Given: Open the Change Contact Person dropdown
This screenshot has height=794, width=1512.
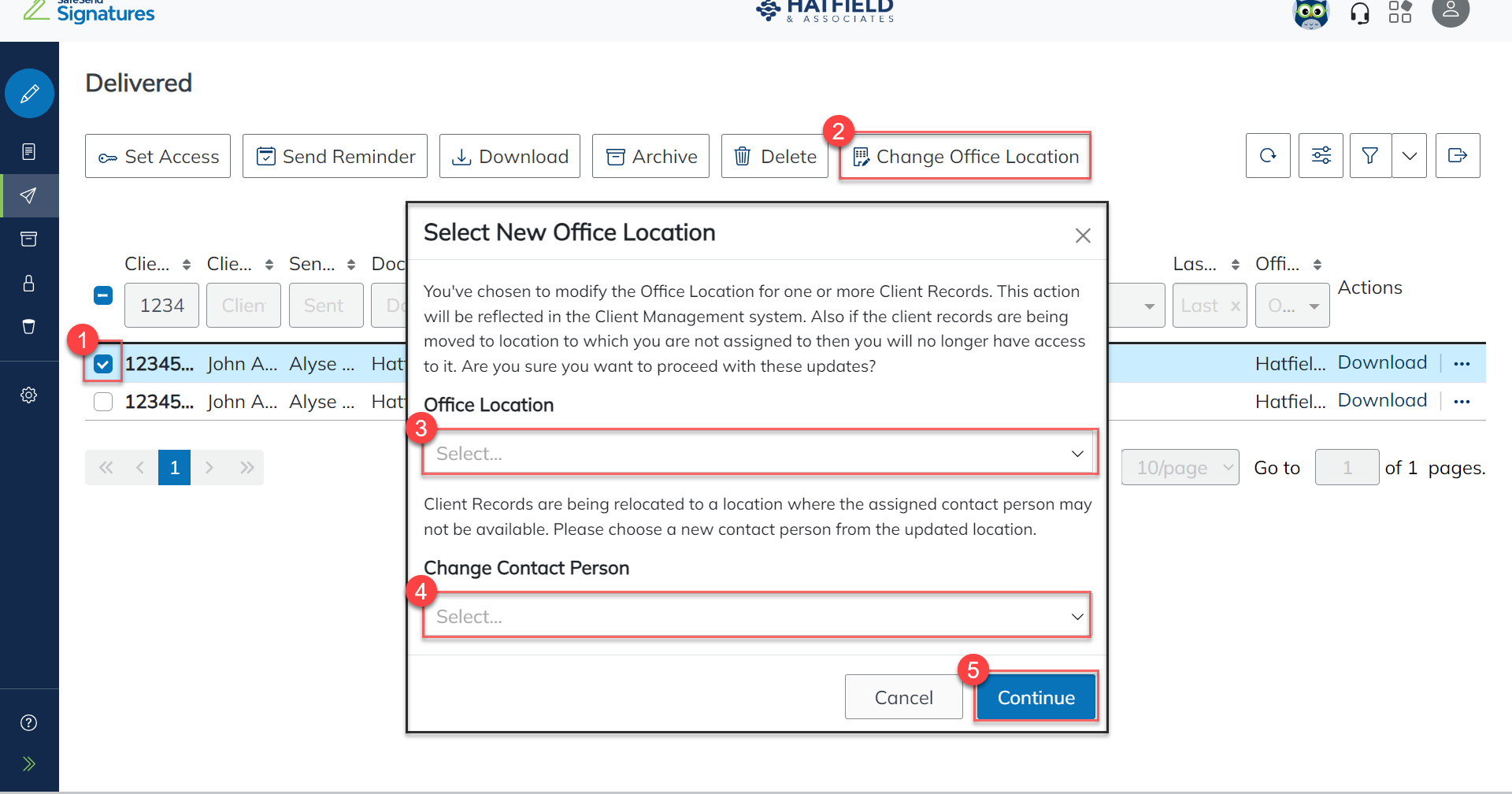Looking at the screenshot, I should tap(756, 615).
